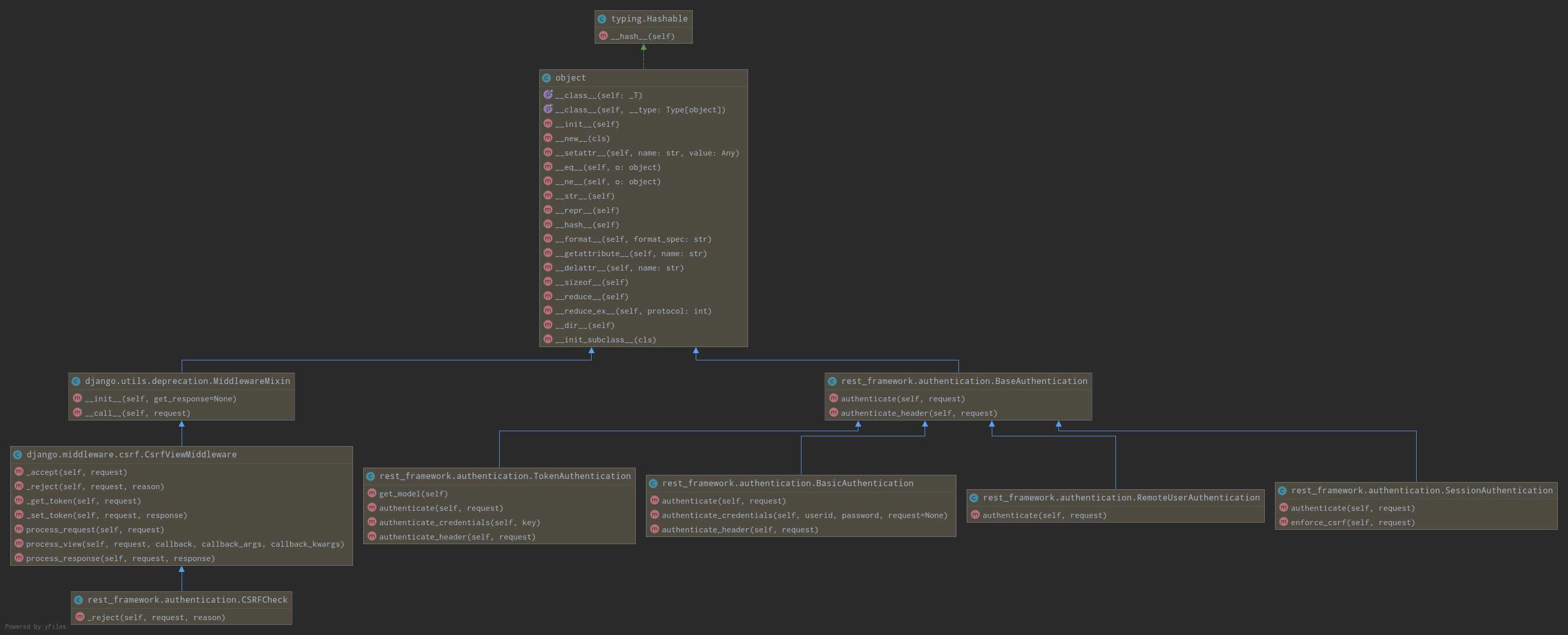Screen dimensions: 1568x635
Task: Select rest_framework.authentication.RemoteUserAuthentication node title
Action: 1121,498
